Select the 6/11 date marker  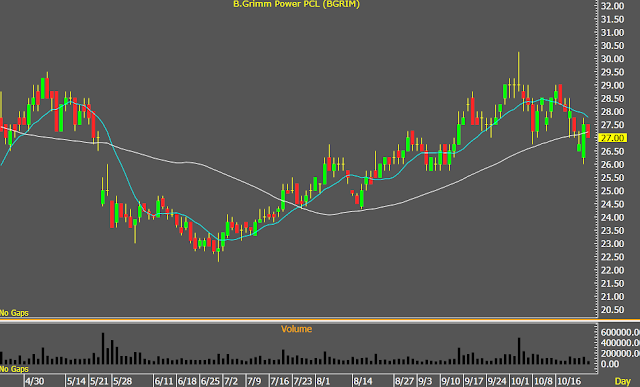click(164, 381)
